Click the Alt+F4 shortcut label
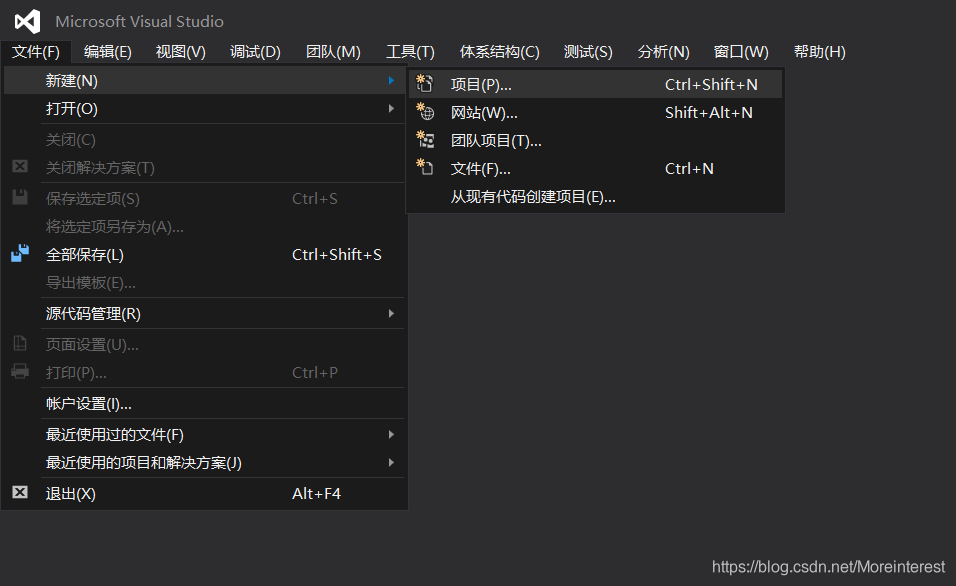 [316, 493]
